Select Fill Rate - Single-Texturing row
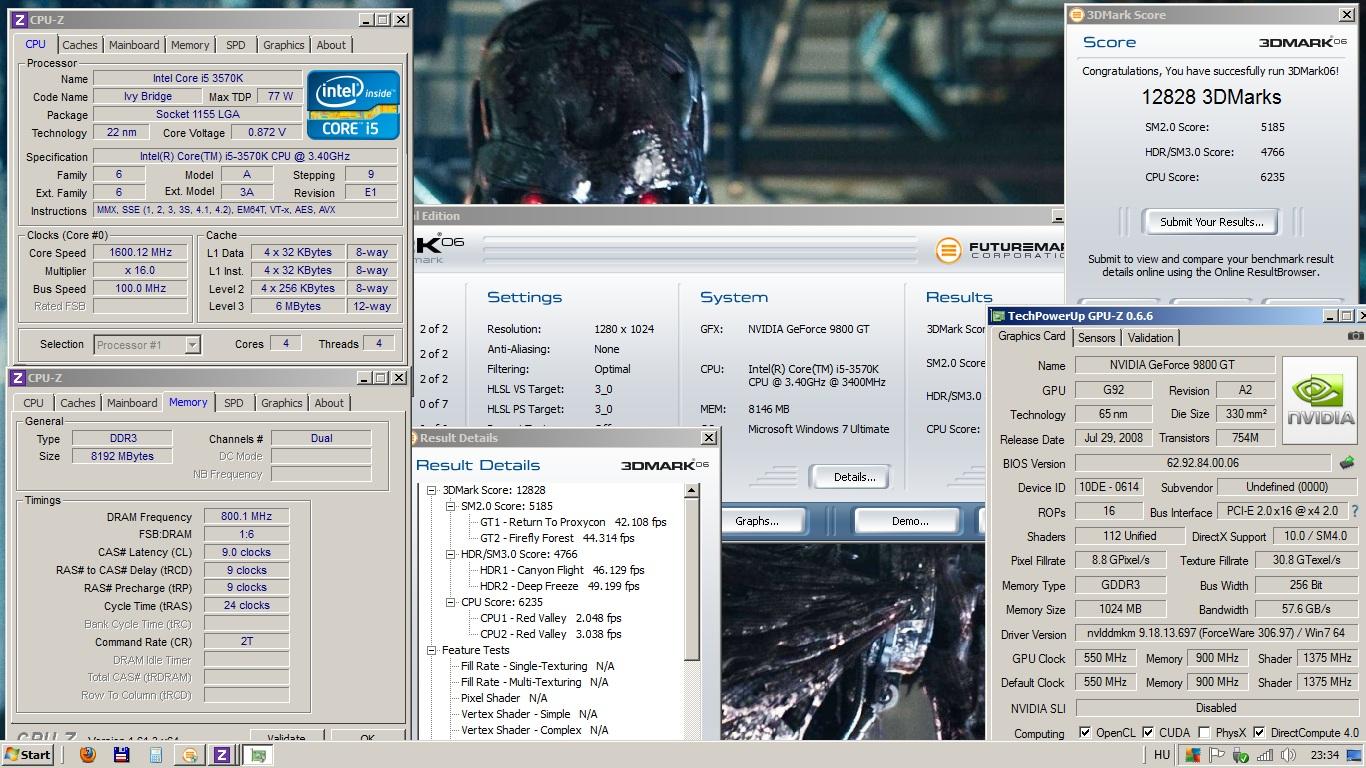Image resolution: width=1366 pixels, height=768 pixels. 537,666
